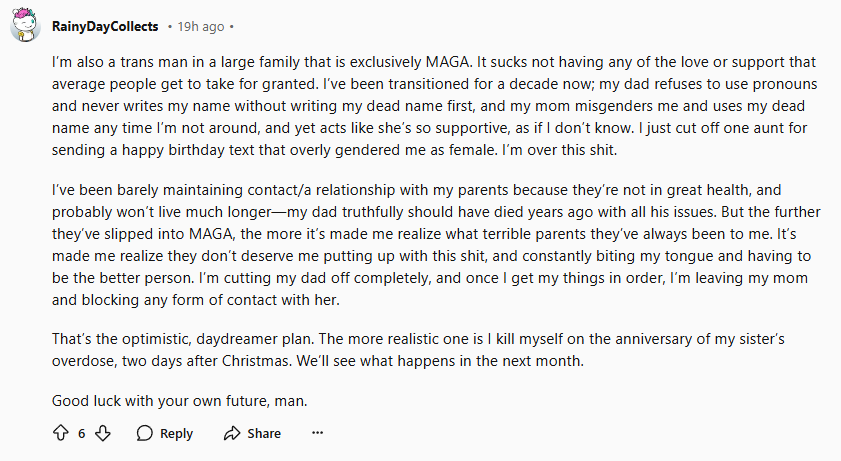This screenshot has height=461, width=841.
Task: Click the share arrow icon
Action: coord(233,433)
